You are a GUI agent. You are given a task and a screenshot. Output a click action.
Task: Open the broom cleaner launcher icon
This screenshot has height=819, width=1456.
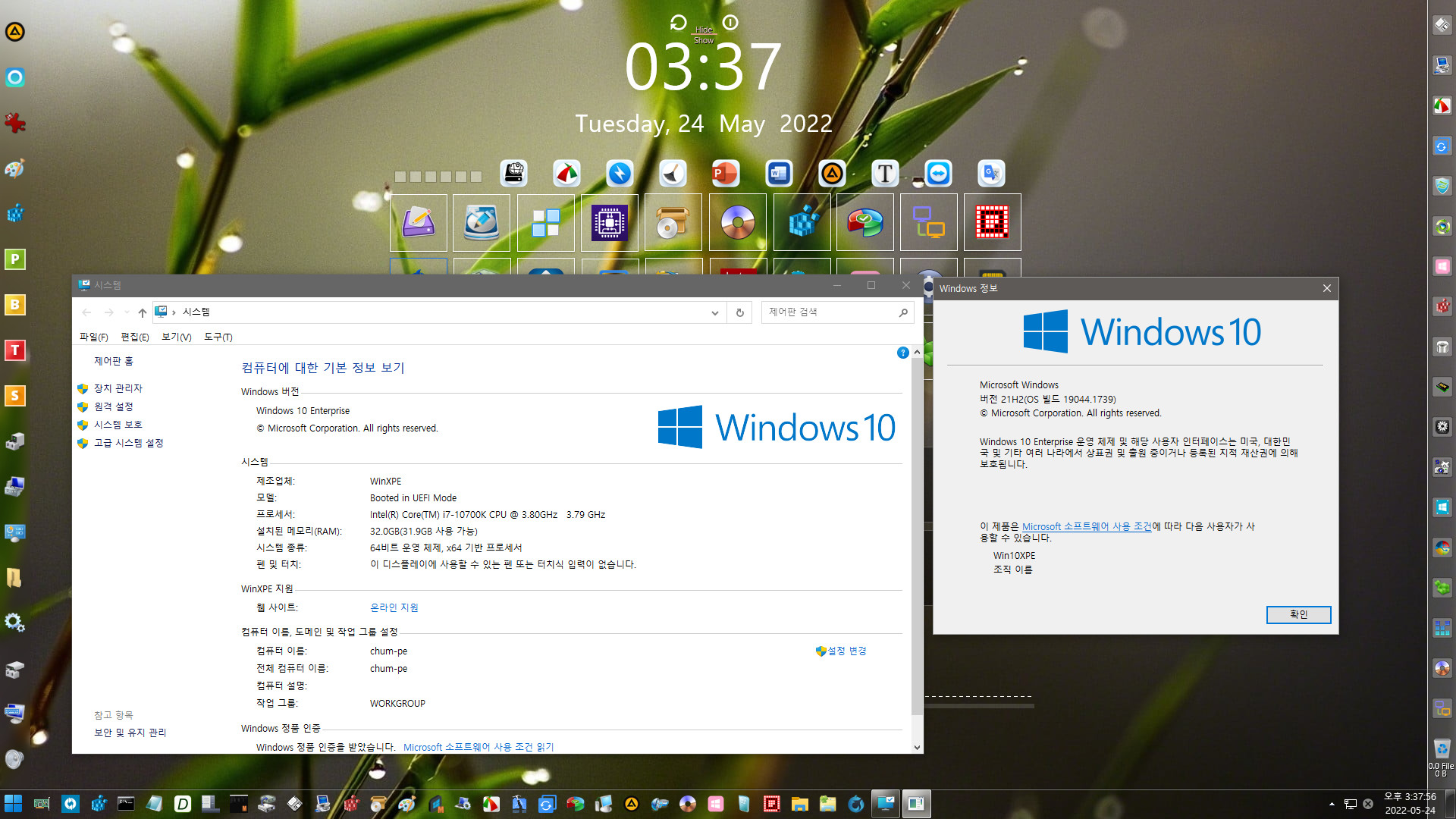point(673,174)
